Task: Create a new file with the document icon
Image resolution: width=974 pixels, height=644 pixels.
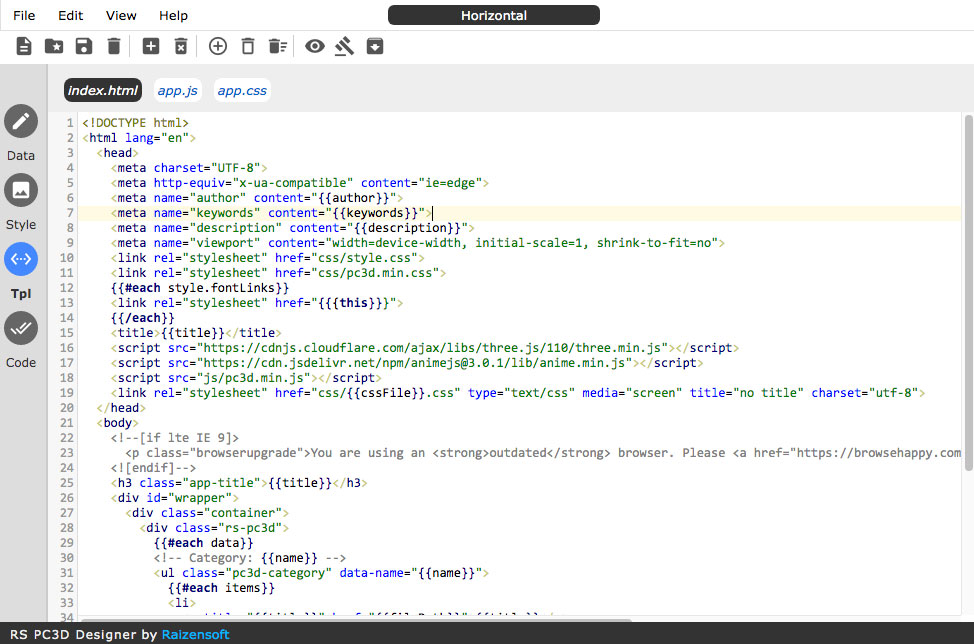Action: click(24, 46)
